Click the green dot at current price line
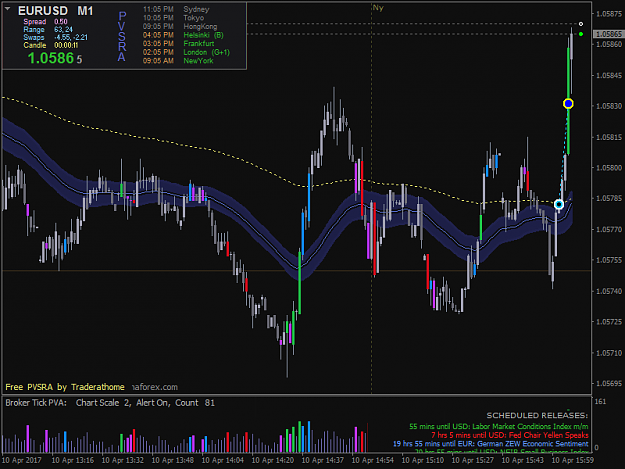The width and height of the screenshot is (625, 469). click(581, 34)
